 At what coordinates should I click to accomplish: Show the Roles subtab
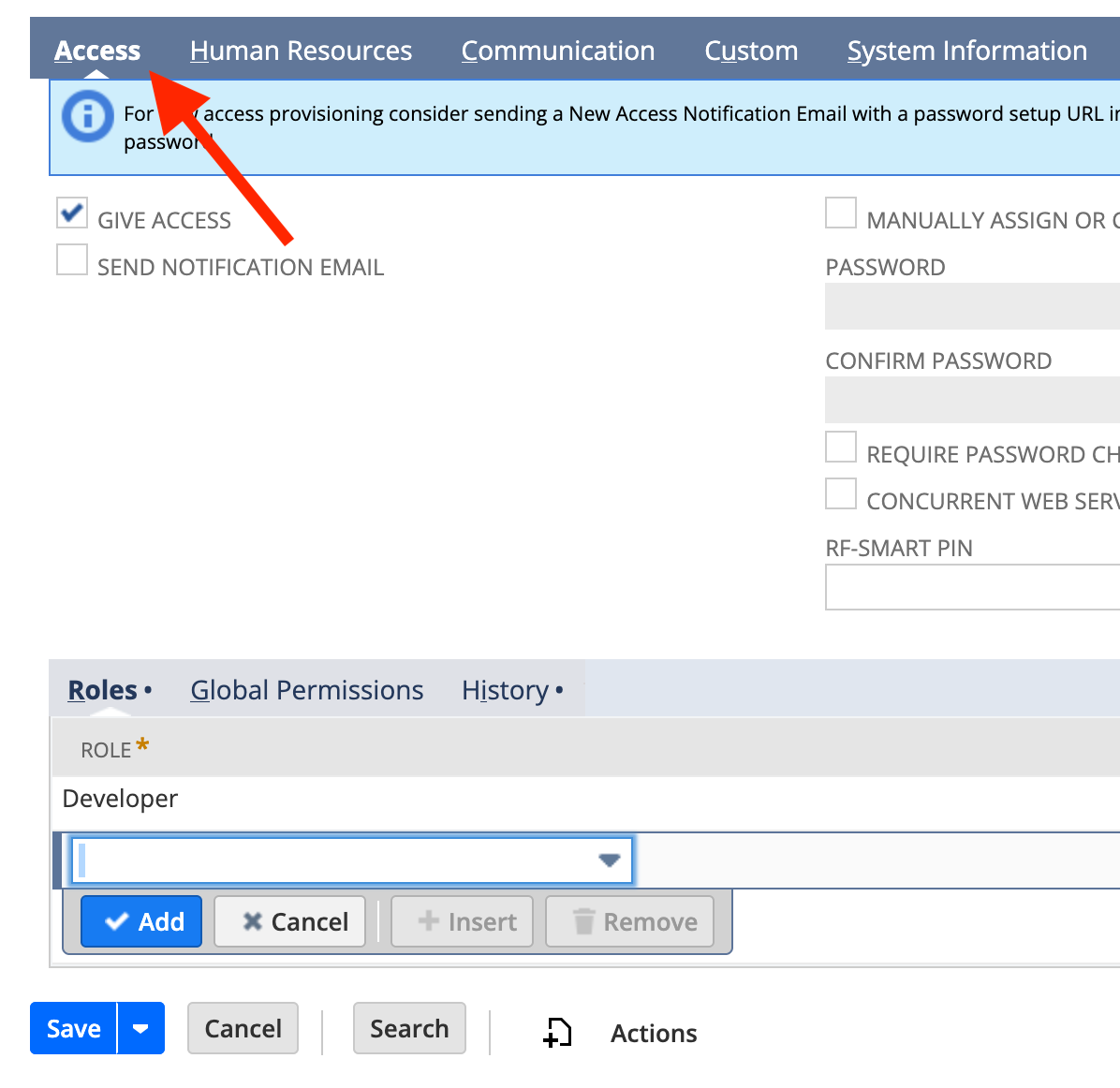[x=102, y=690]
